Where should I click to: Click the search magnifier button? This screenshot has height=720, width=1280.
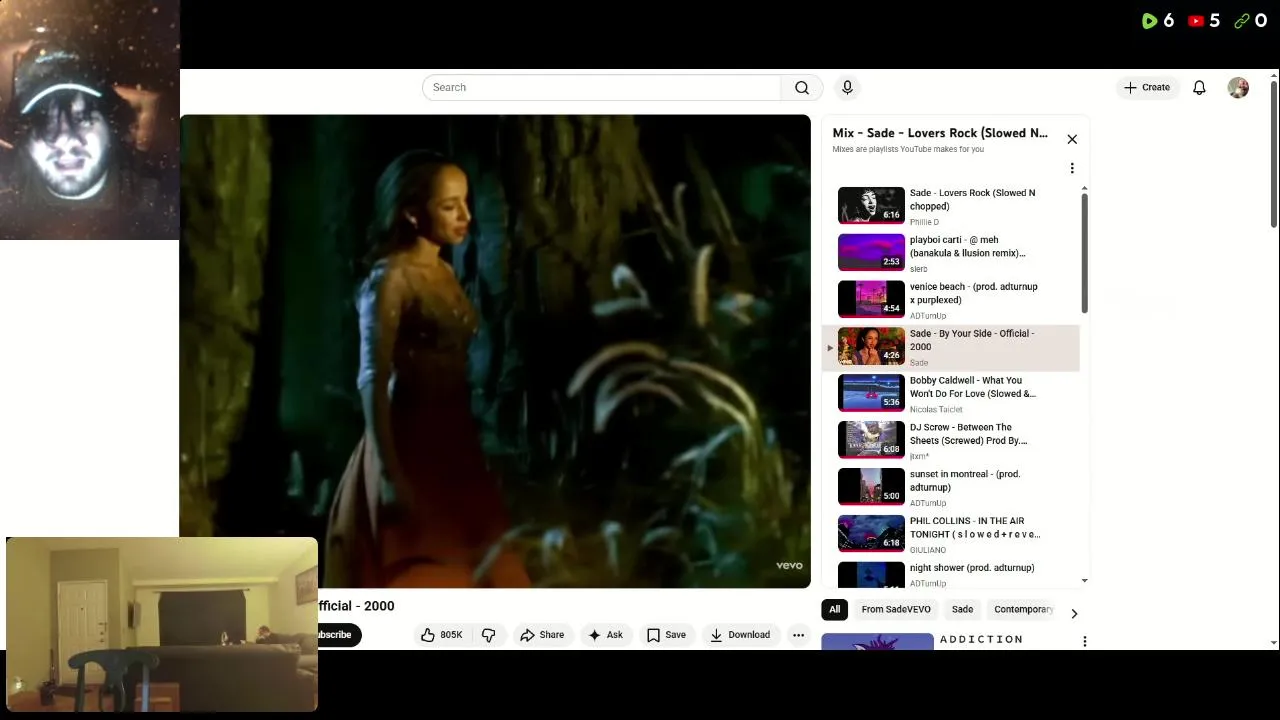[x=802, y=88]
